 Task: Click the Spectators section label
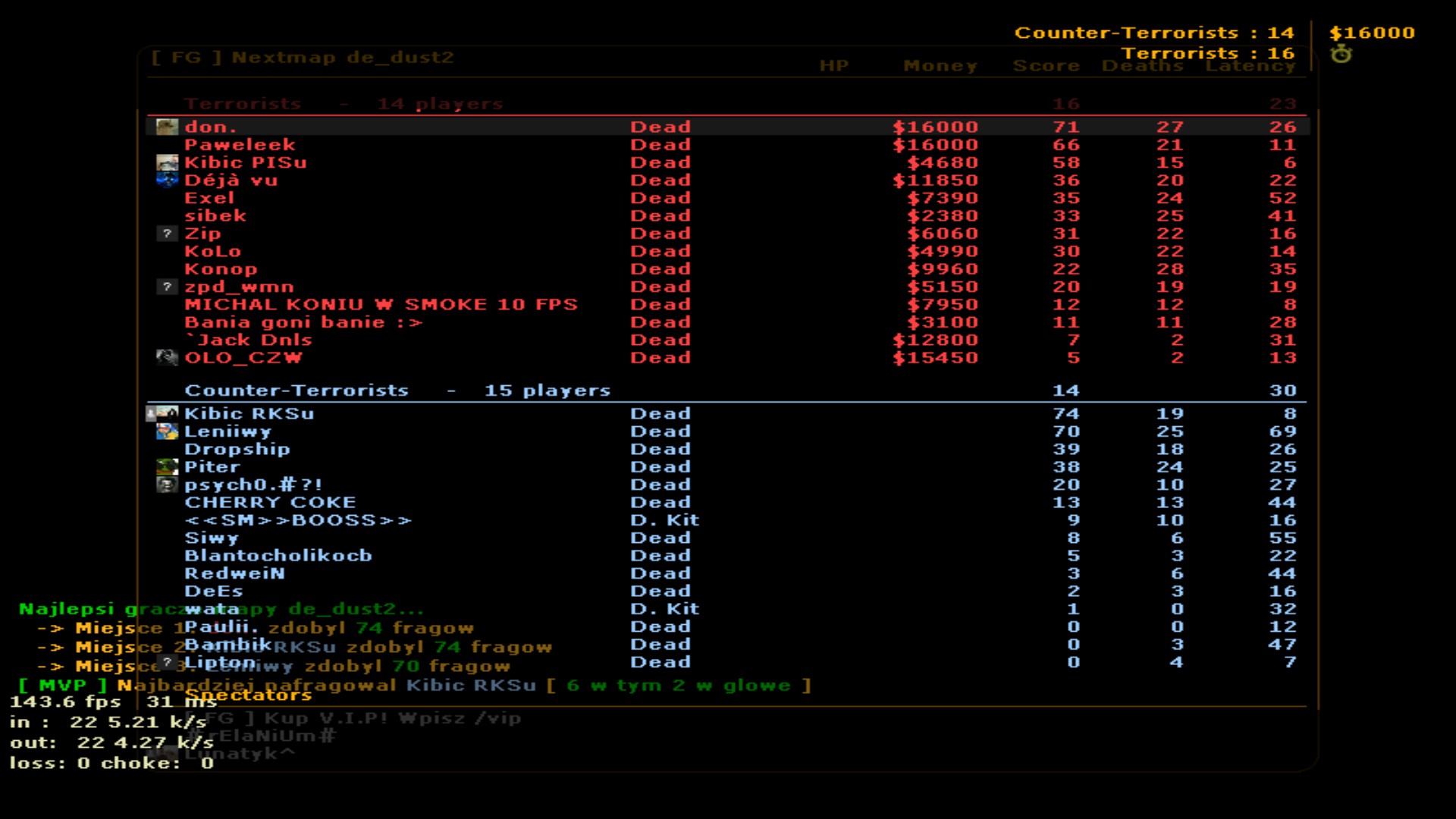coord(248,695)
